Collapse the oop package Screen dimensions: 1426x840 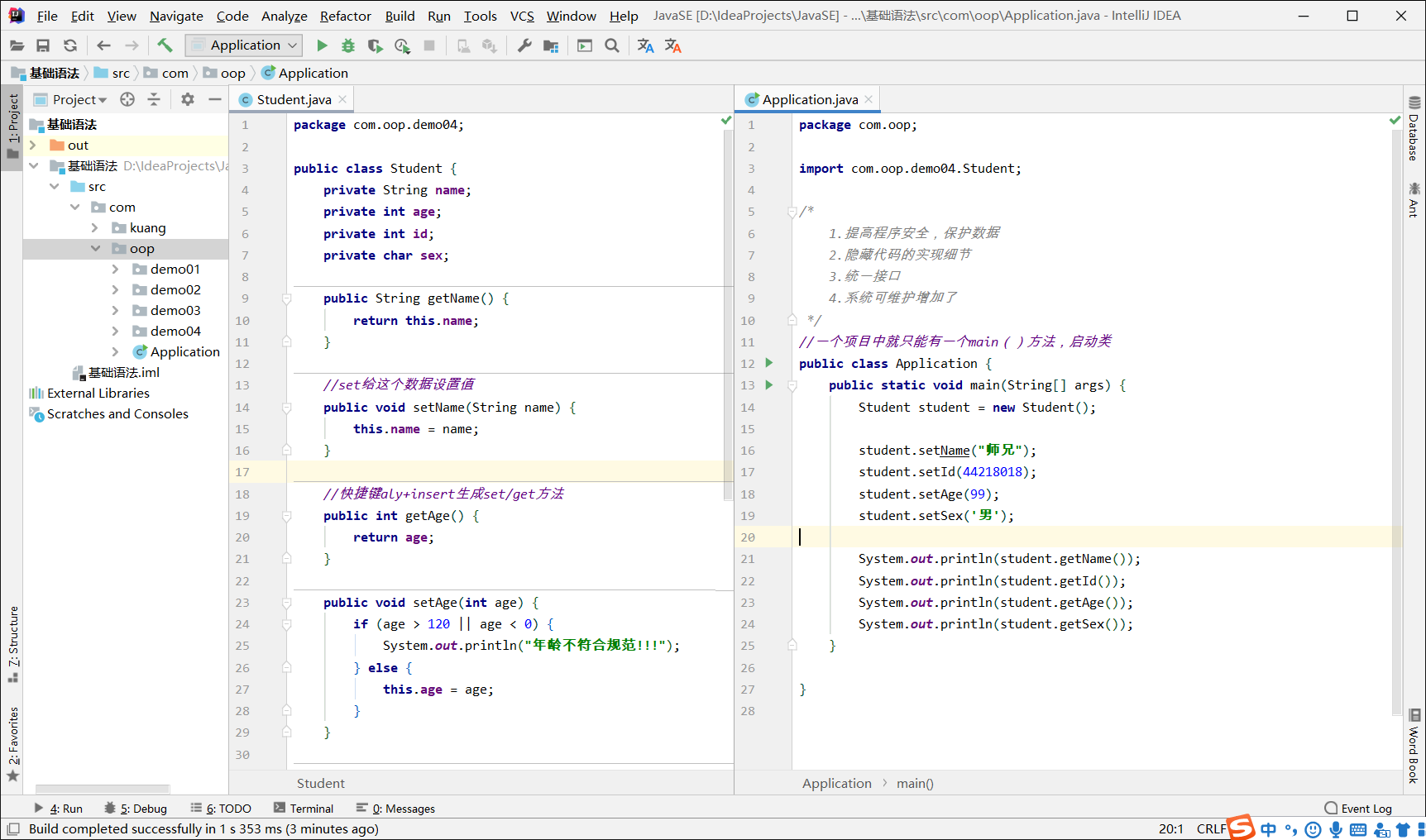point(95,248)
